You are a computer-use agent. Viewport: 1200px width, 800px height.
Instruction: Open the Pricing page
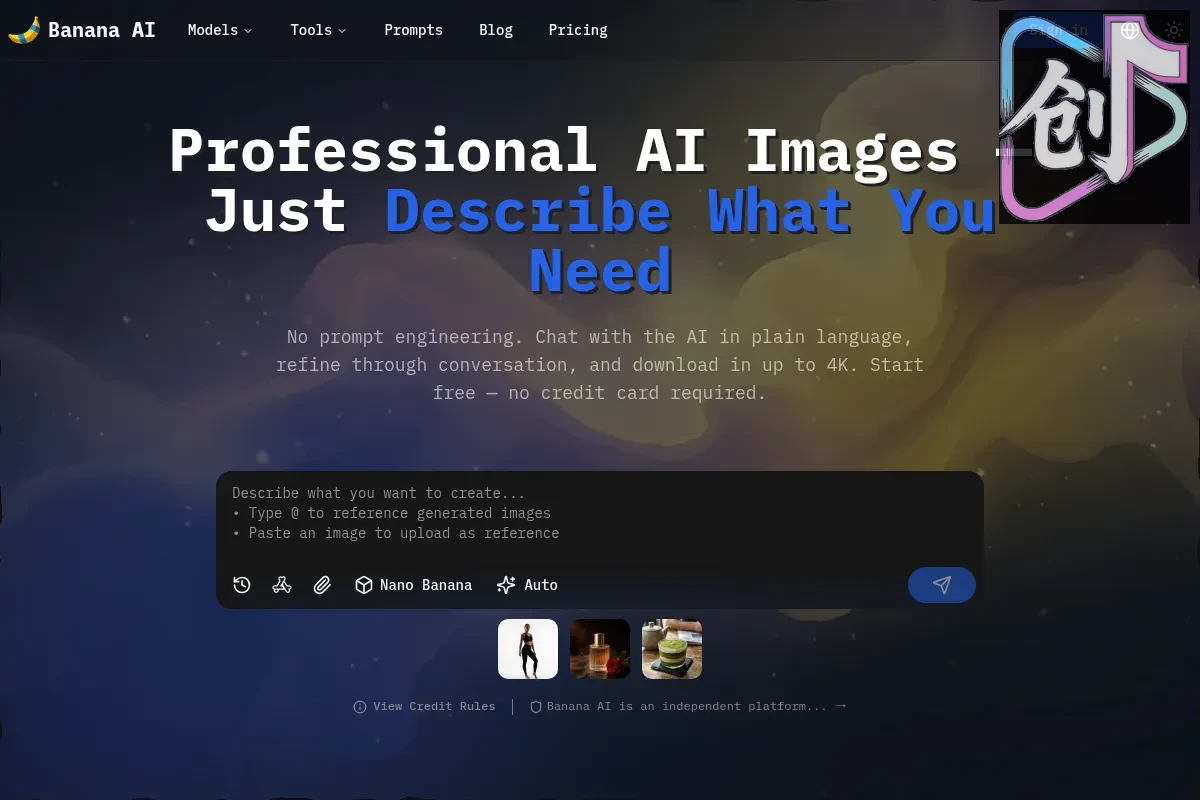(578, 30)
